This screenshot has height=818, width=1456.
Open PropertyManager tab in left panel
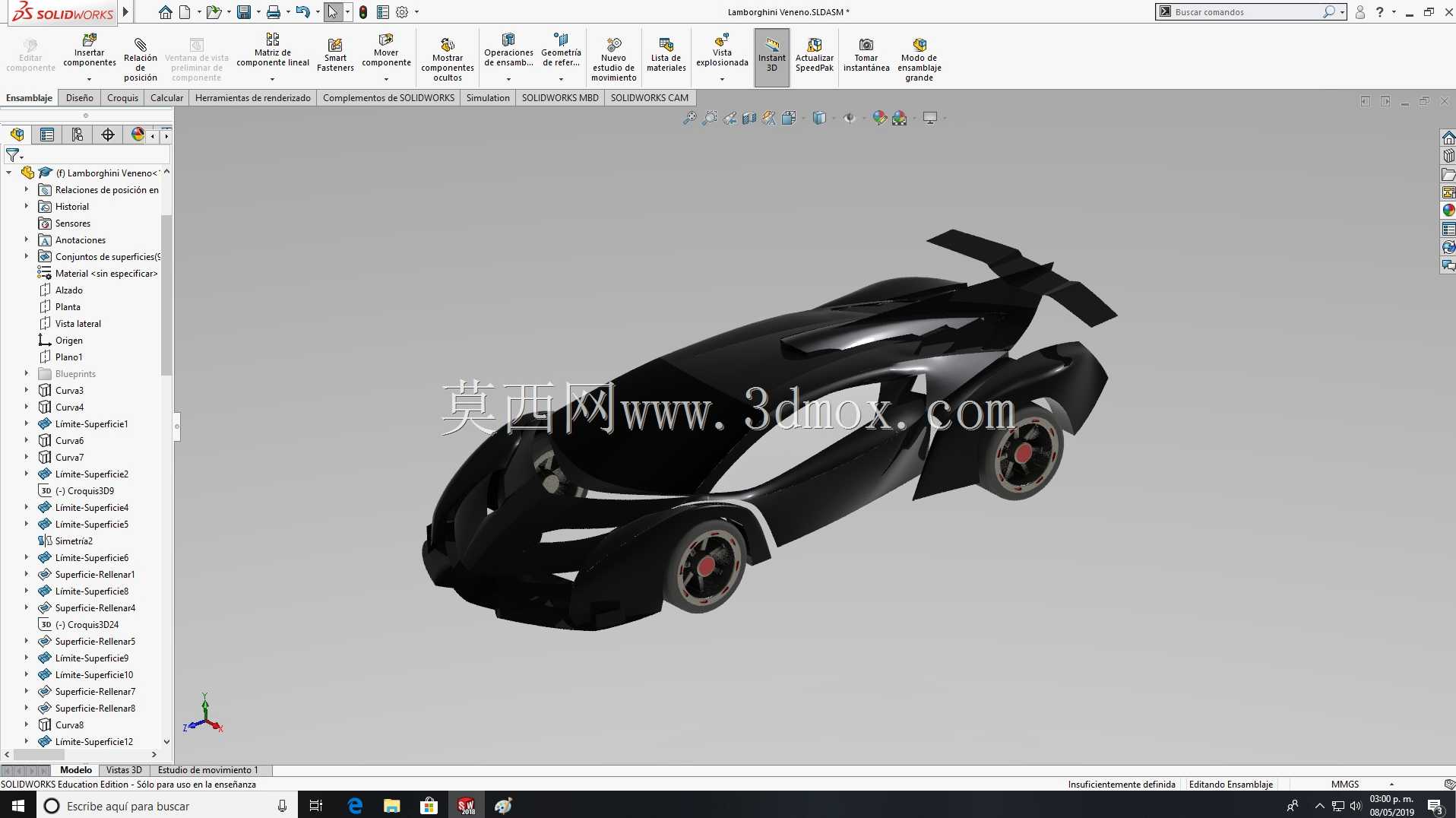pyautogui.click(x=47, y=135)
